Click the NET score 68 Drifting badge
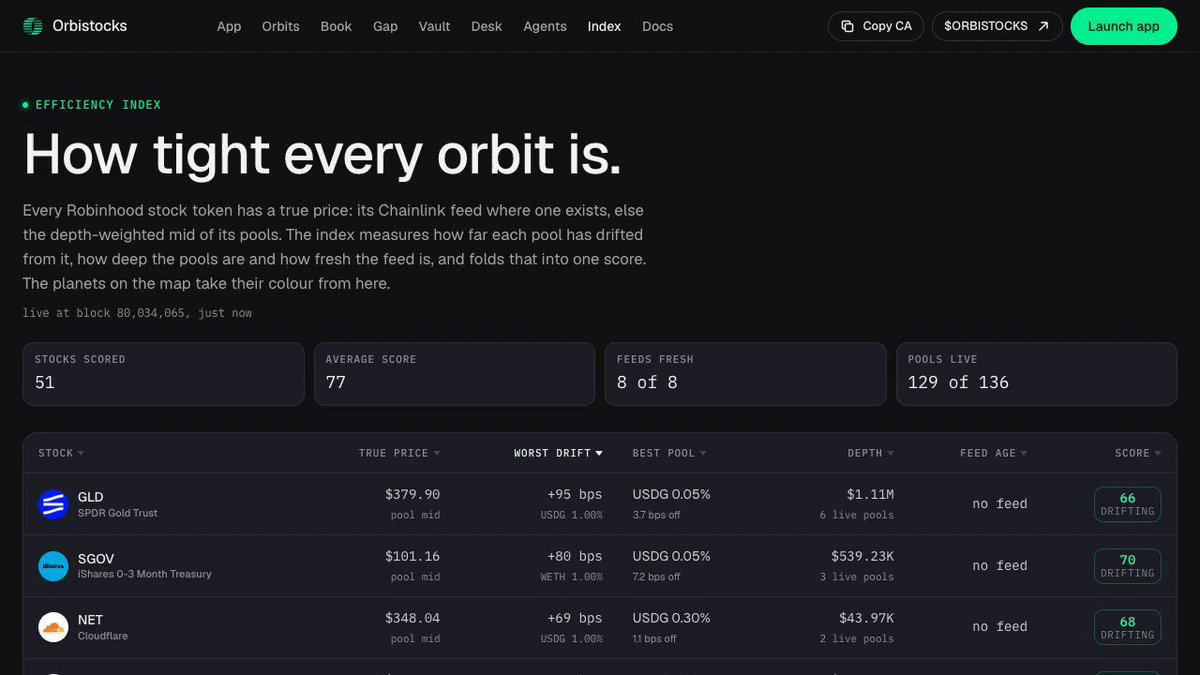 1127,627
